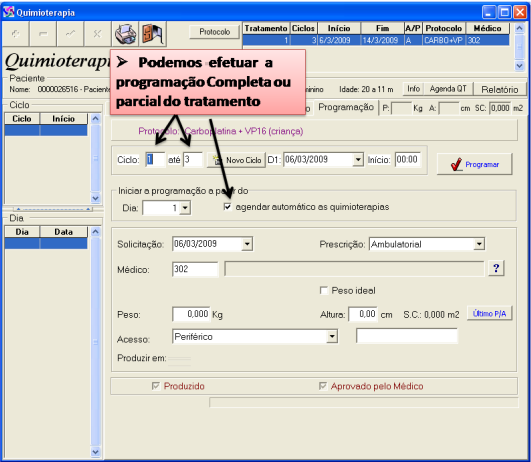This screenshot has height=462, width=531.
Task: Open the Acesso Periférico dropdown
Action: point(332,336)
